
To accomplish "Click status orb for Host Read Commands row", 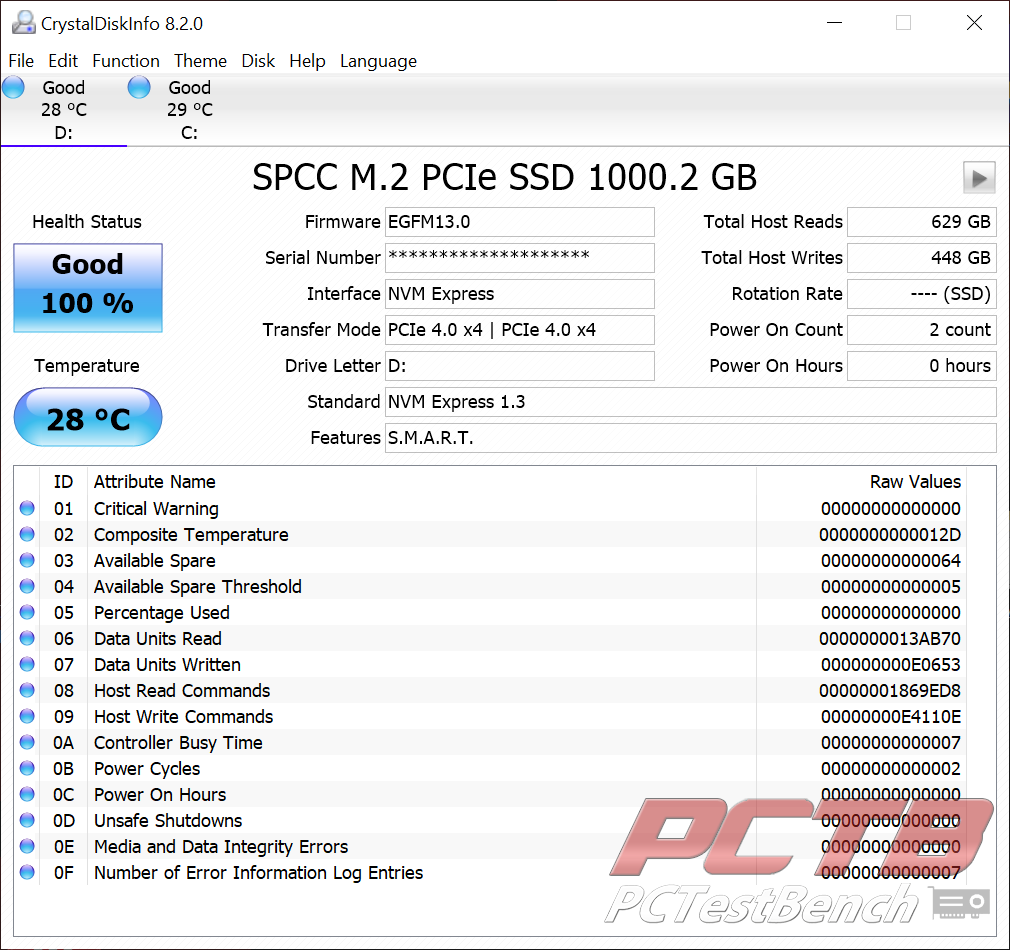I will 27,690.
